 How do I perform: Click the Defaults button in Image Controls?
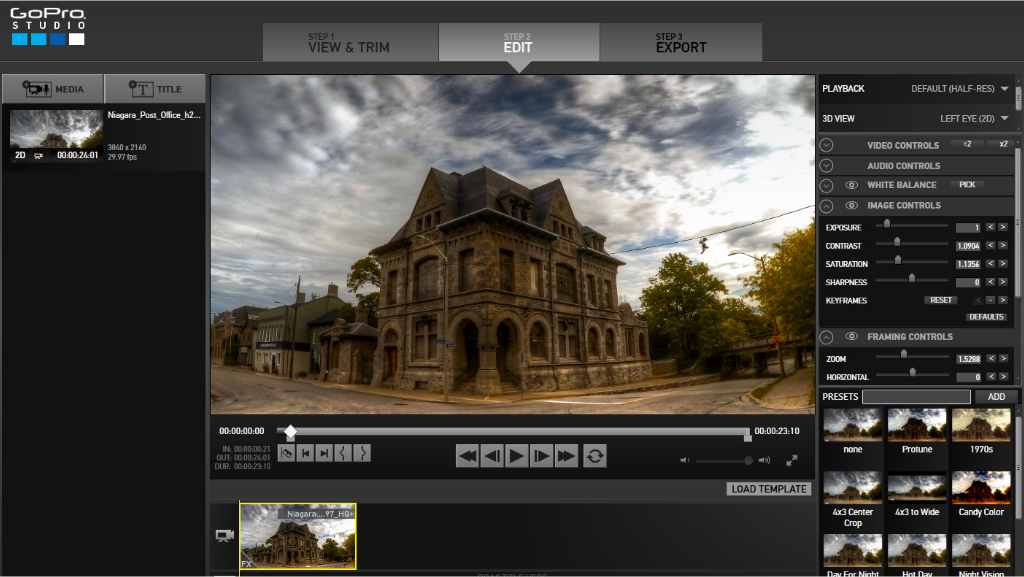coord(986,317)
